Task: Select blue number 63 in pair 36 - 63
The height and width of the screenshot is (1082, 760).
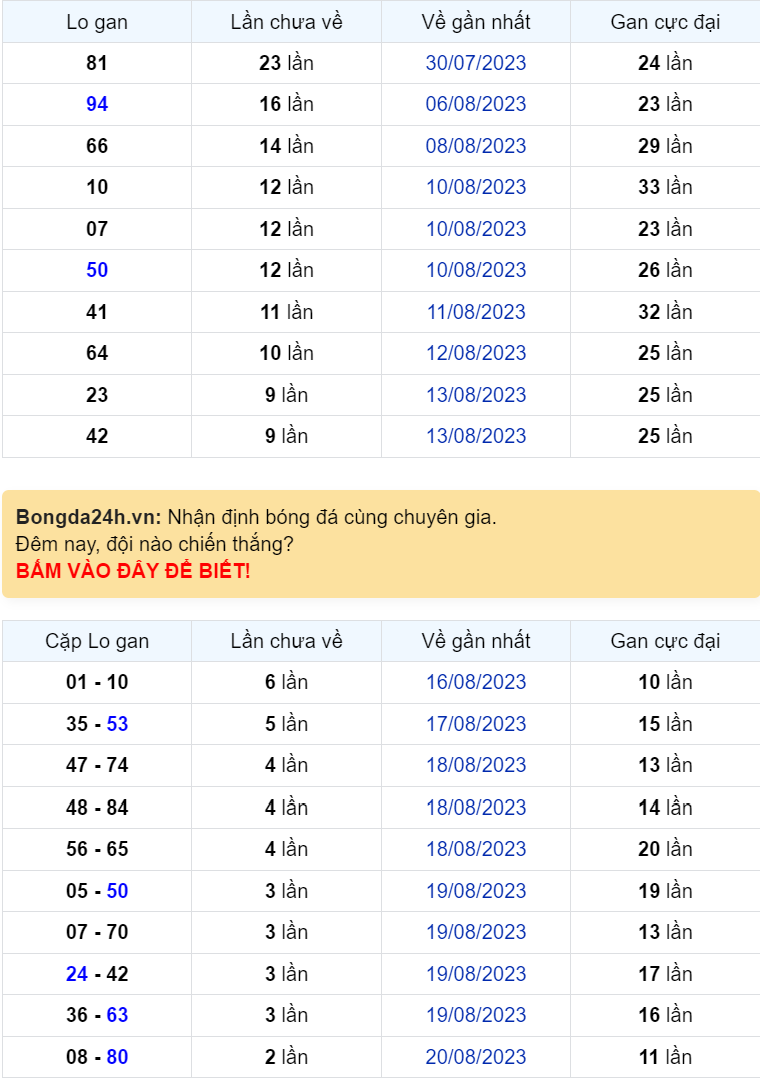Action: (117, 1015)
